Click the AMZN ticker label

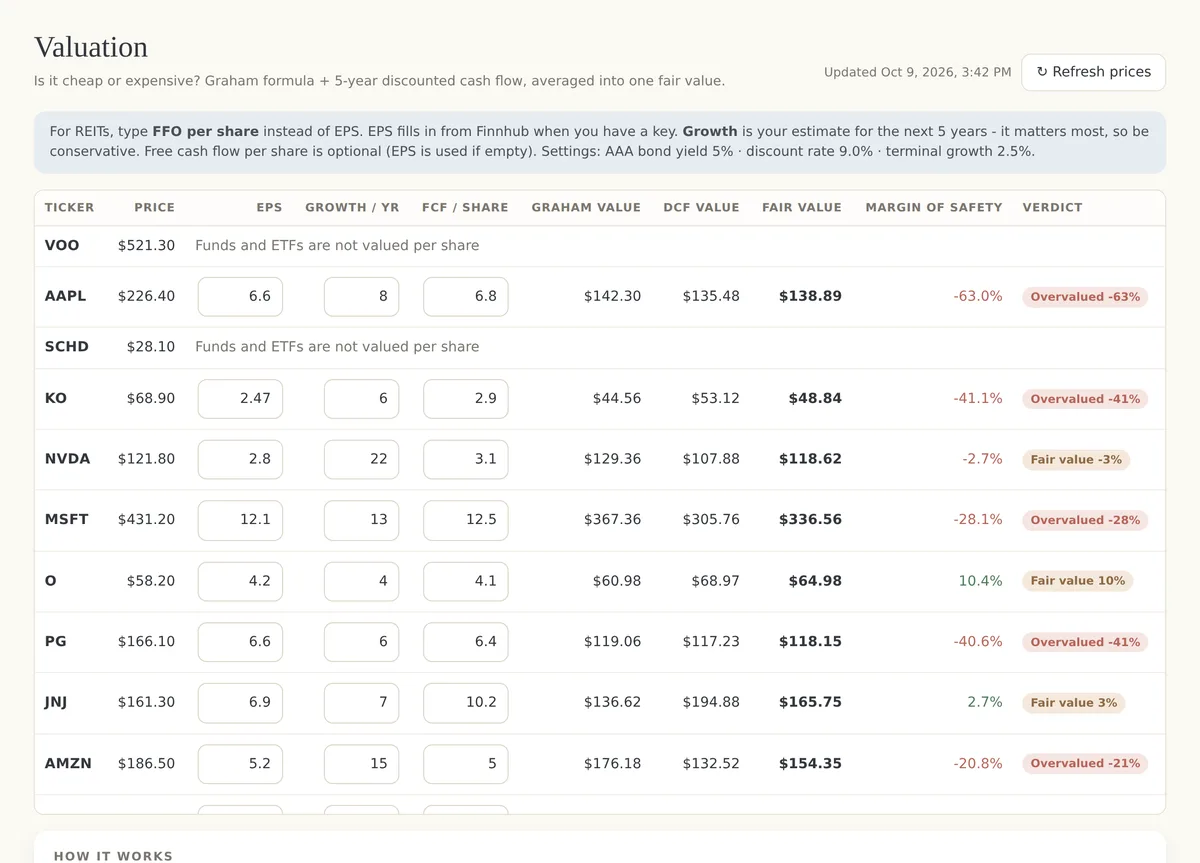[x=68, y=763]
